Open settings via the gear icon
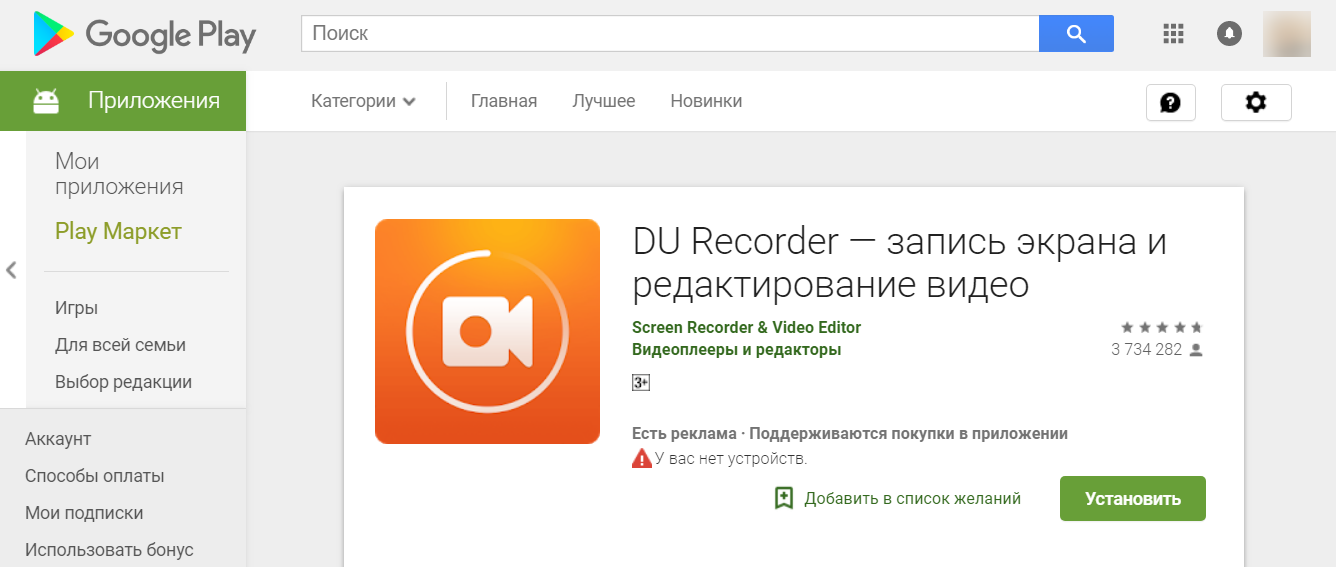 pos(1256,102)
